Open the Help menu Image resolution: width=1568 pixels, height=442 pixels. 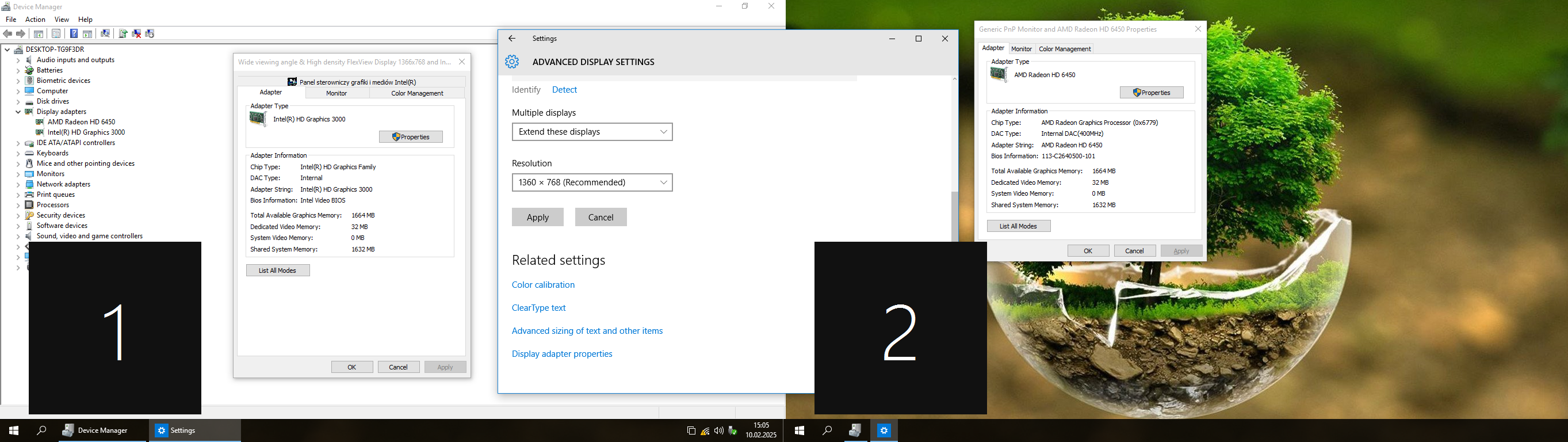click(86, 20)
